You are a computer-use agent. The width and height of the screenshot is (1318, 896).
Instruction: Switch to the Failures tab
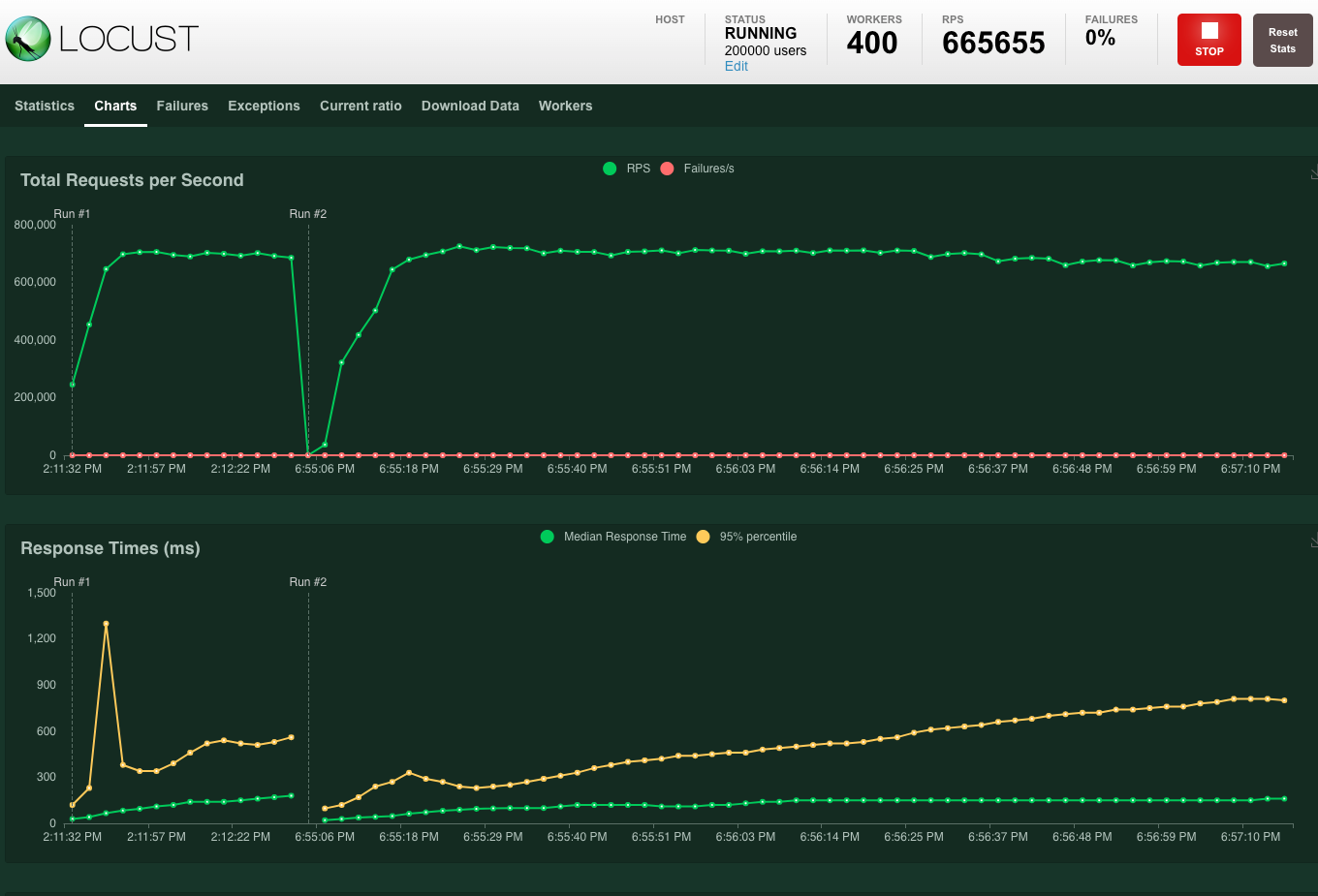pyautogui.click(x=182, y=106)
